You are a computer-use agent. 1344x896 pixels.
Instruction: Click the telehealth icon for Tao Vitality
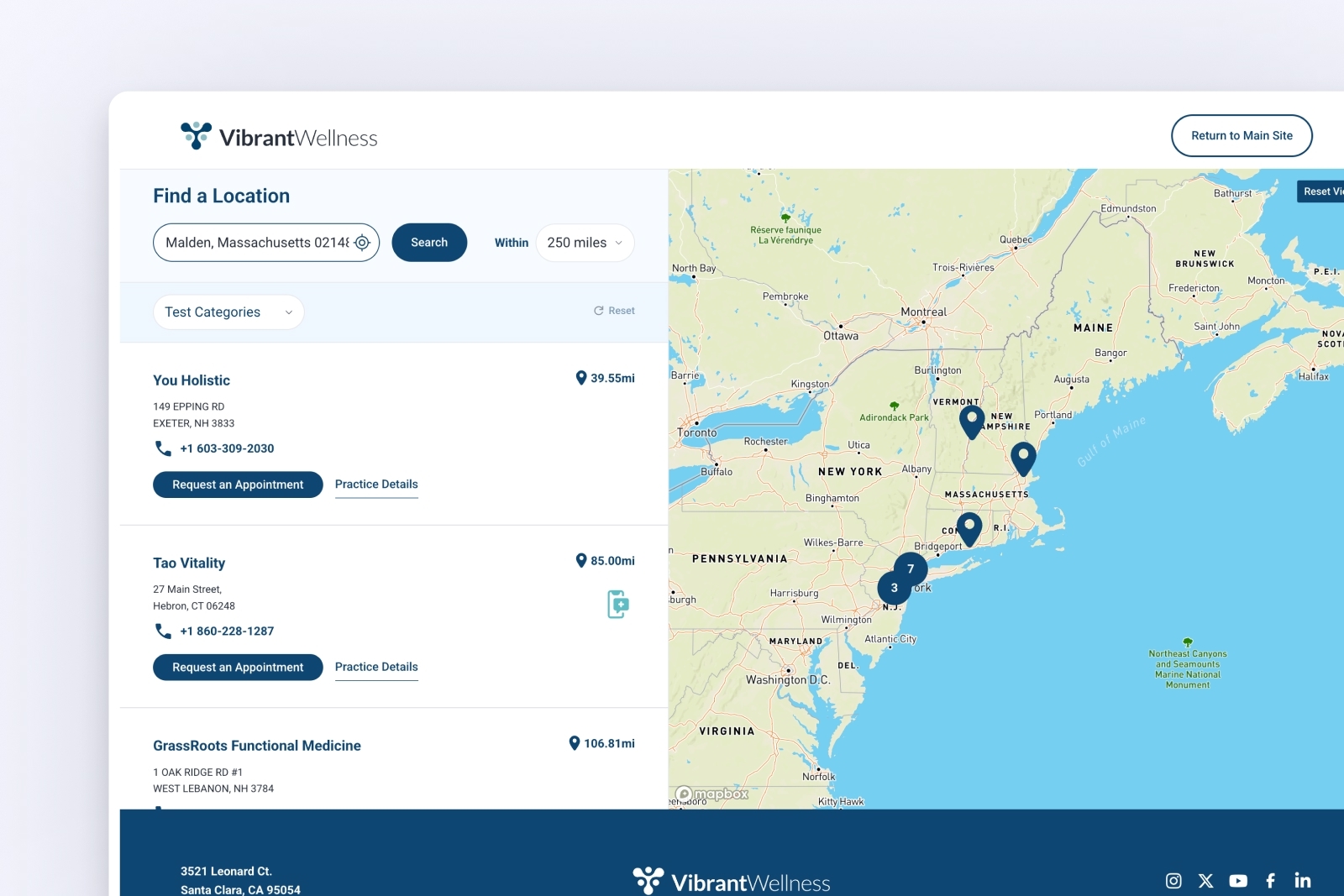pyautogui.click(x=617, y=604)
